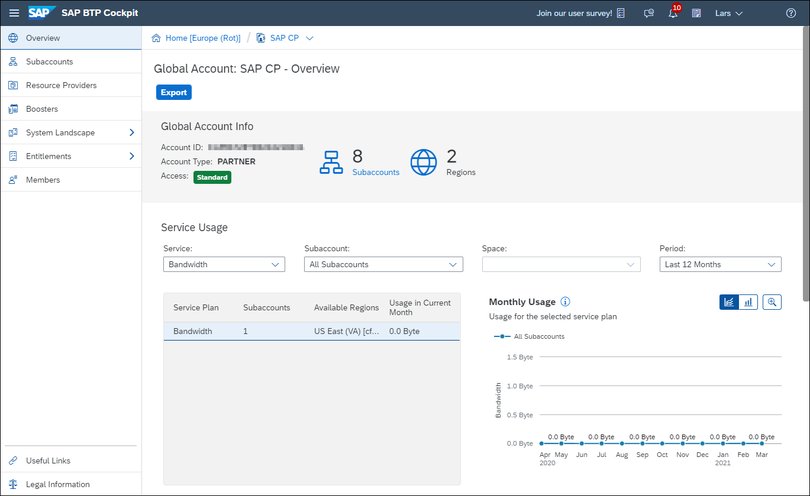The image size is (810, 496).
Task: Open the Period dropdown Last 12 Months
Action: [x=720, y=264]
